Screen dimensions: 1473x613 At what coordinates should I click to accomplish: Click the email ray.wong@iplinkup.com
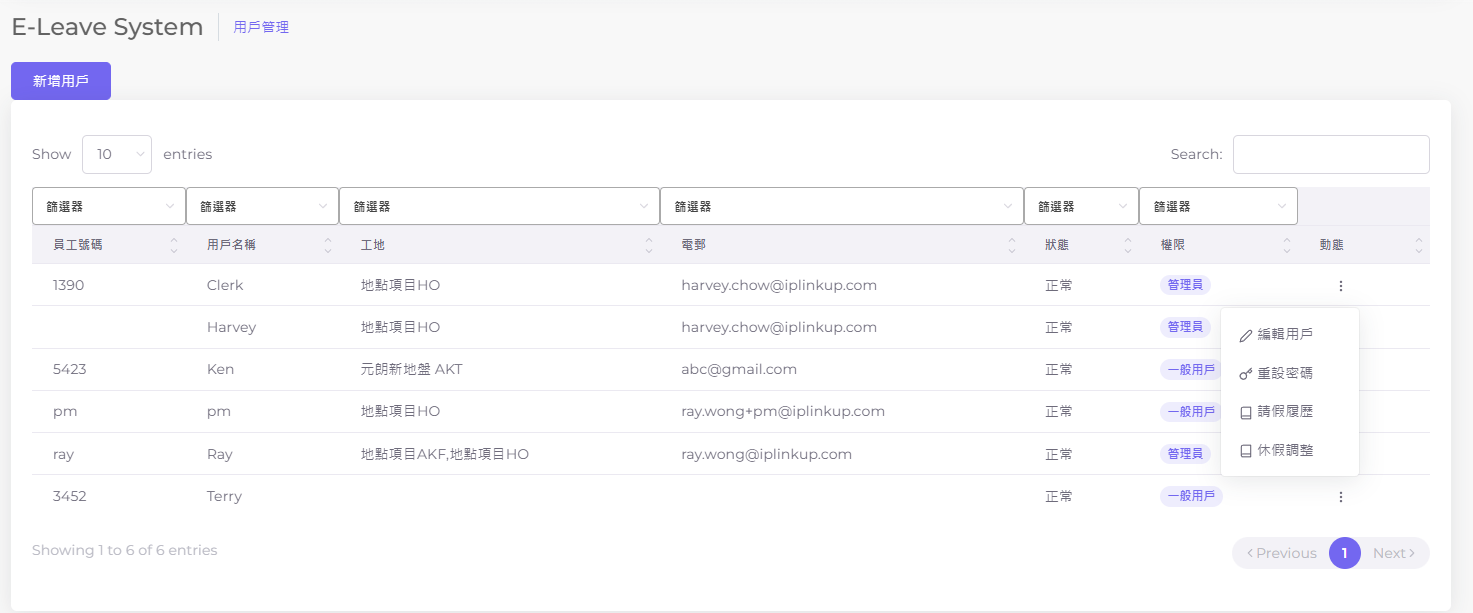[767, 454]
